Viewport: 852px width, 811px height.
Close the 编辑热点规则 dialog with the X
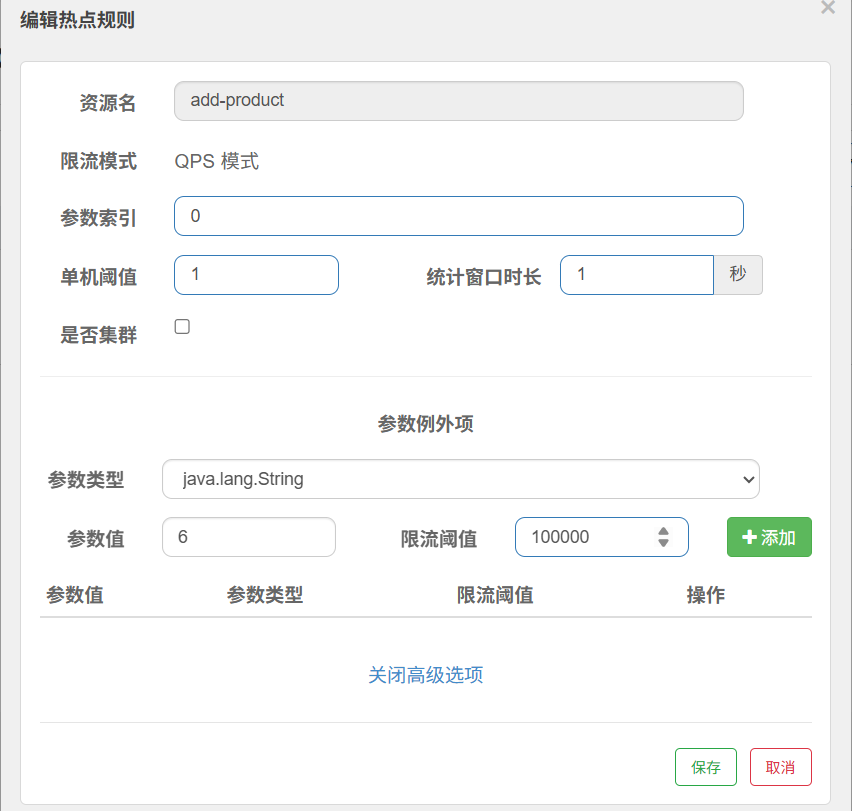click(x=827, y=8)
